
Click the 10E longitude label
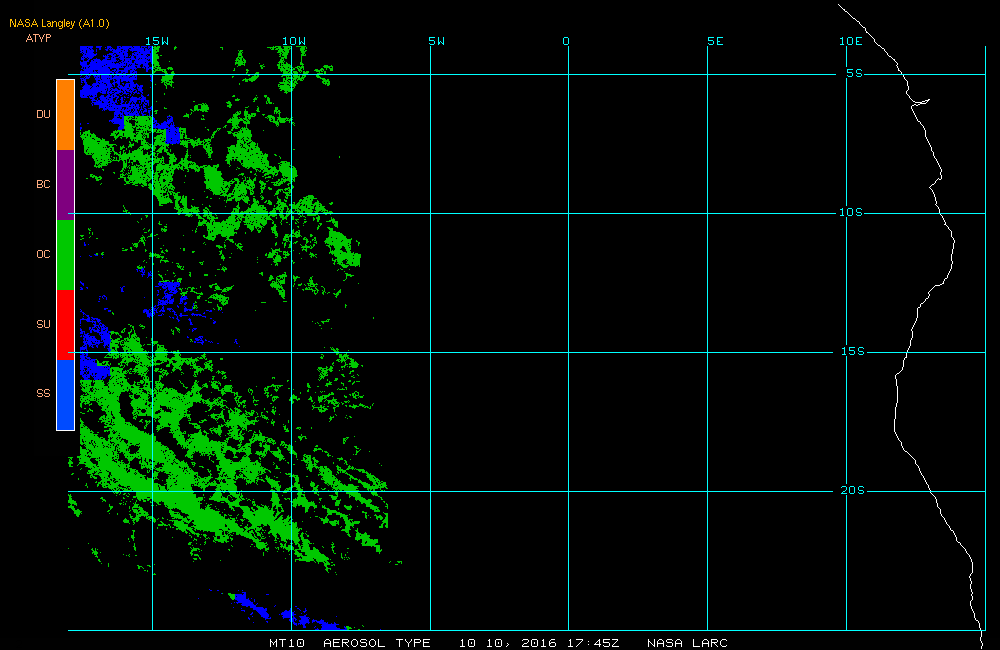[x=851, y=41]
